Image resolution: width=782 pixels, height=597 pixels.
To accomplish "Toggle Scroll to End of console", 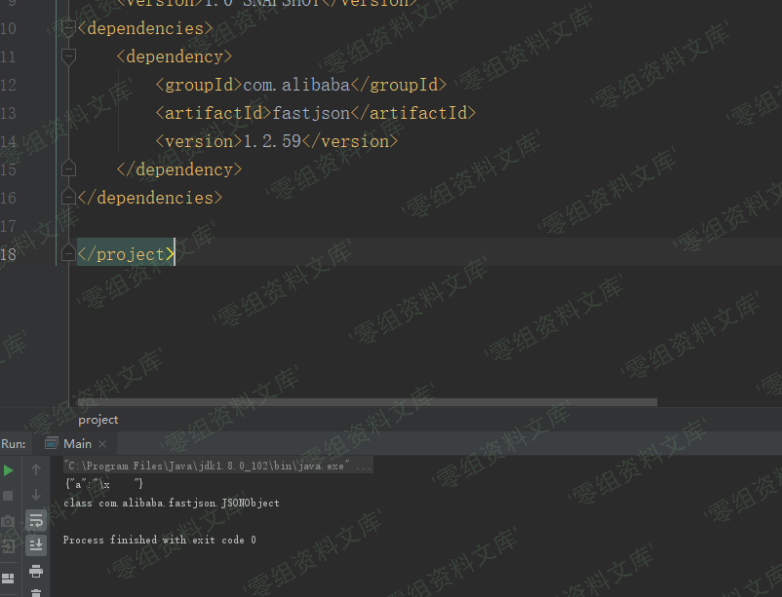I will point(36,546).
